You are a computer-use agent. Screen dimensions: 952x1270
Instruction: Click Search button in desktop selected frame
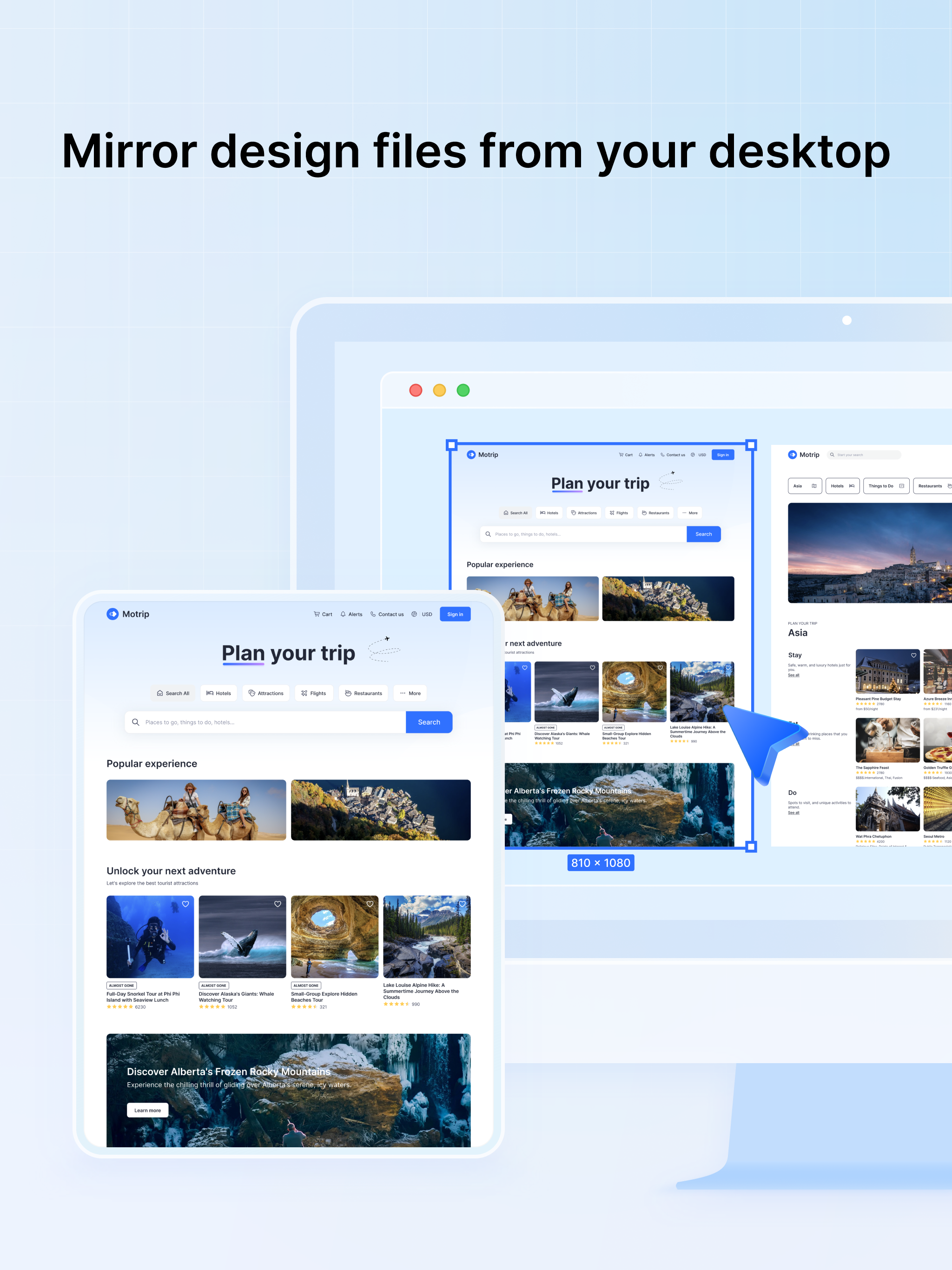(703, 534)
